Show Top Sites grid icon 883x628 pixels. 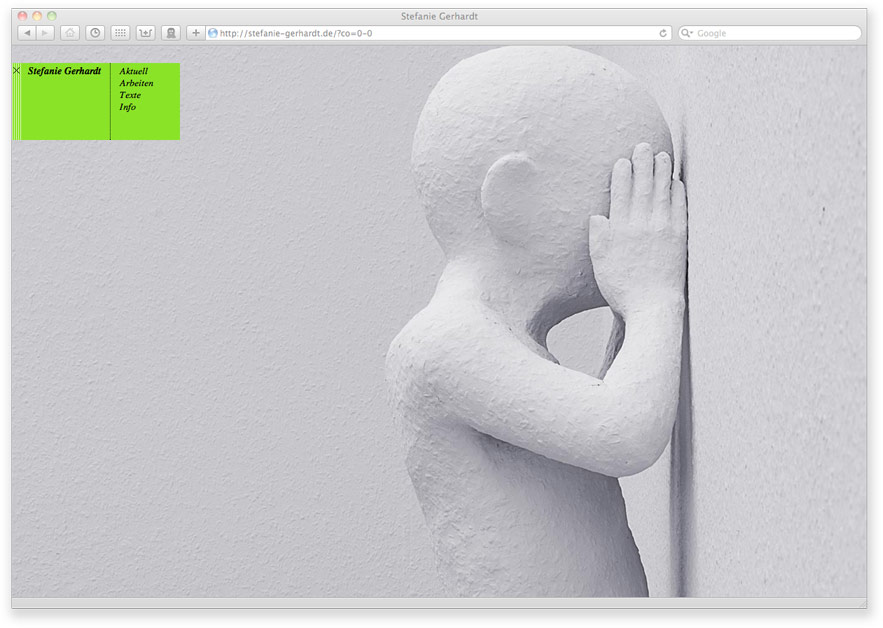coord(120,33)
